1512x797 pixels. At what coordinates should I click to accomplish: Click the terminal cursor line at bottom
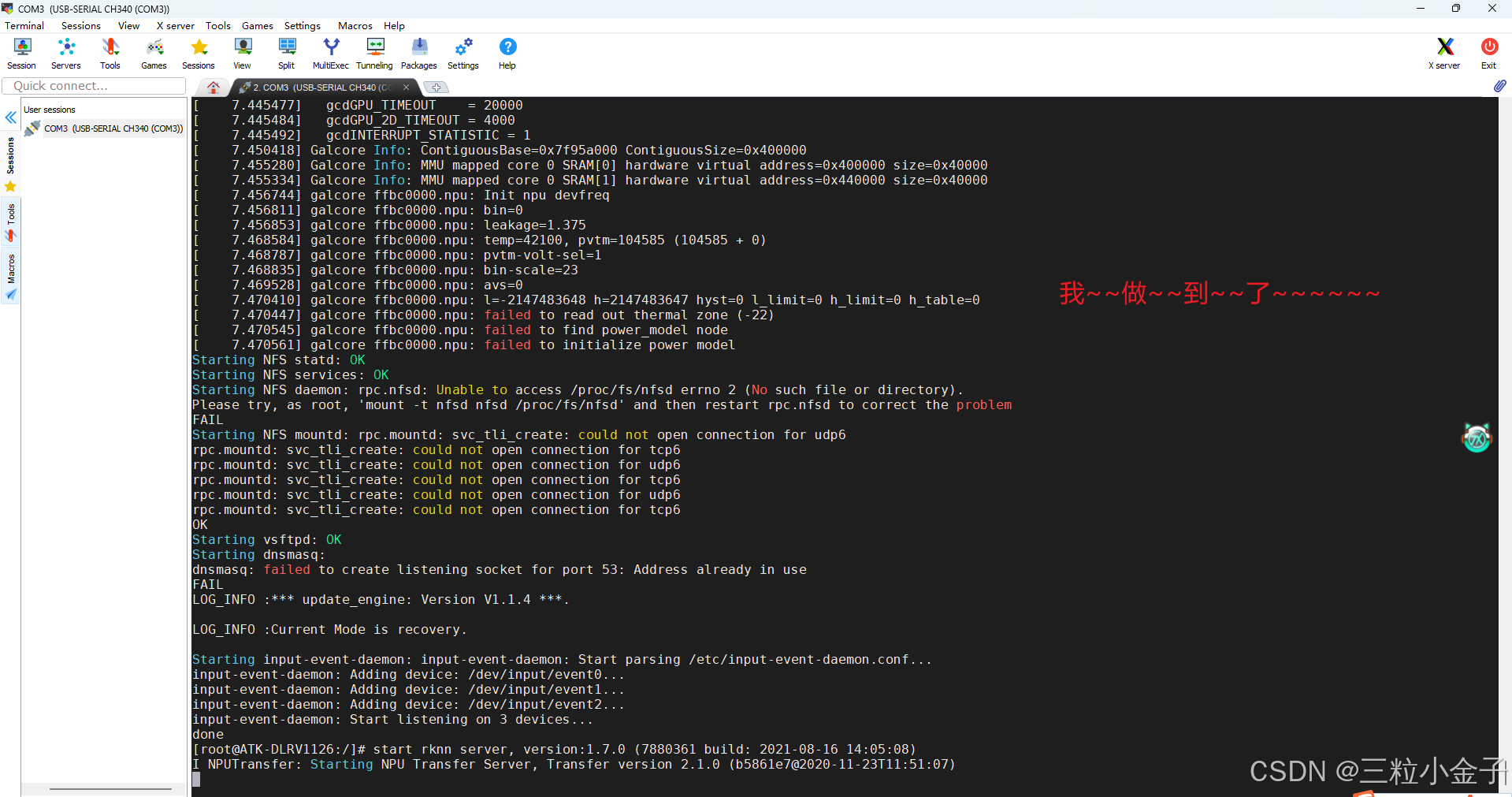point(196,779)
